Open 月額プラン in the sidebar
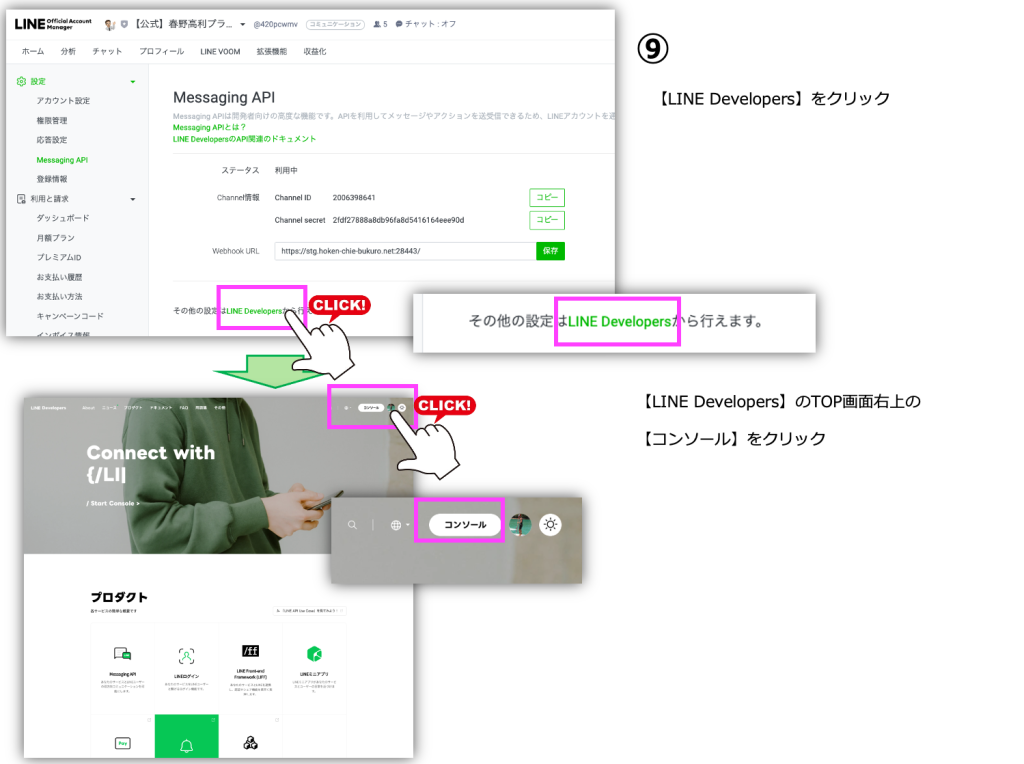 coord(56,238)
